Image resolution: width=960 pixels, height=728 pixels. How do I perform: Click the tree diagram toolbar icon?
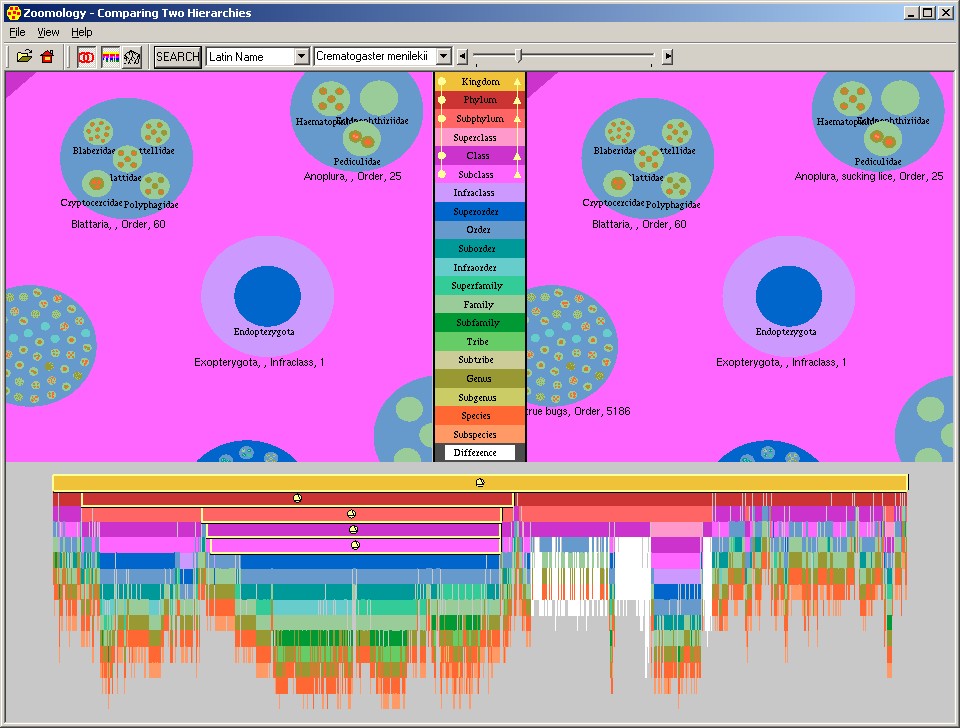pos(132,57)
